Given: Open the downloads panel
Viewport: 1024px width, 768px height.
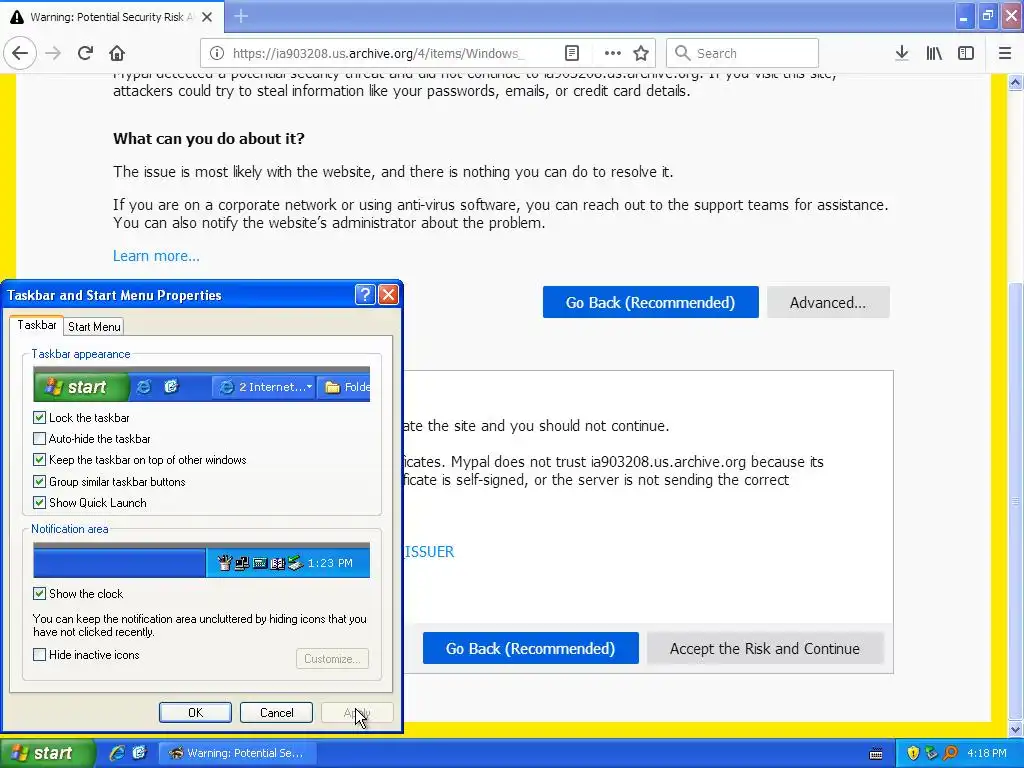Looking at the screenshot, I should click(x=902, y=53).
